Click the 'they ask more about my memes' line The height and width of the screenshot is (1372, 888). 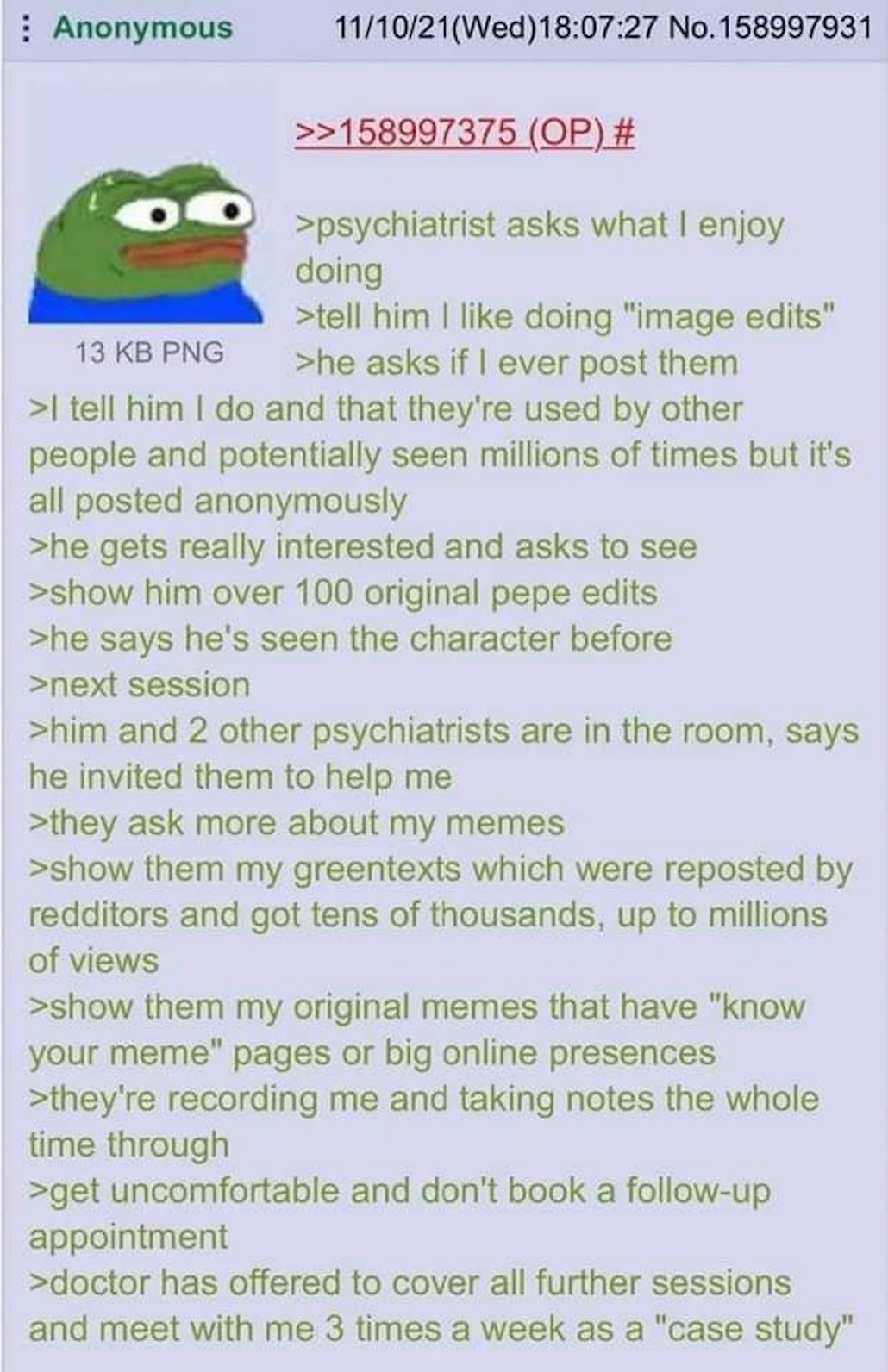pyautogui.click(x=297, y=822)
